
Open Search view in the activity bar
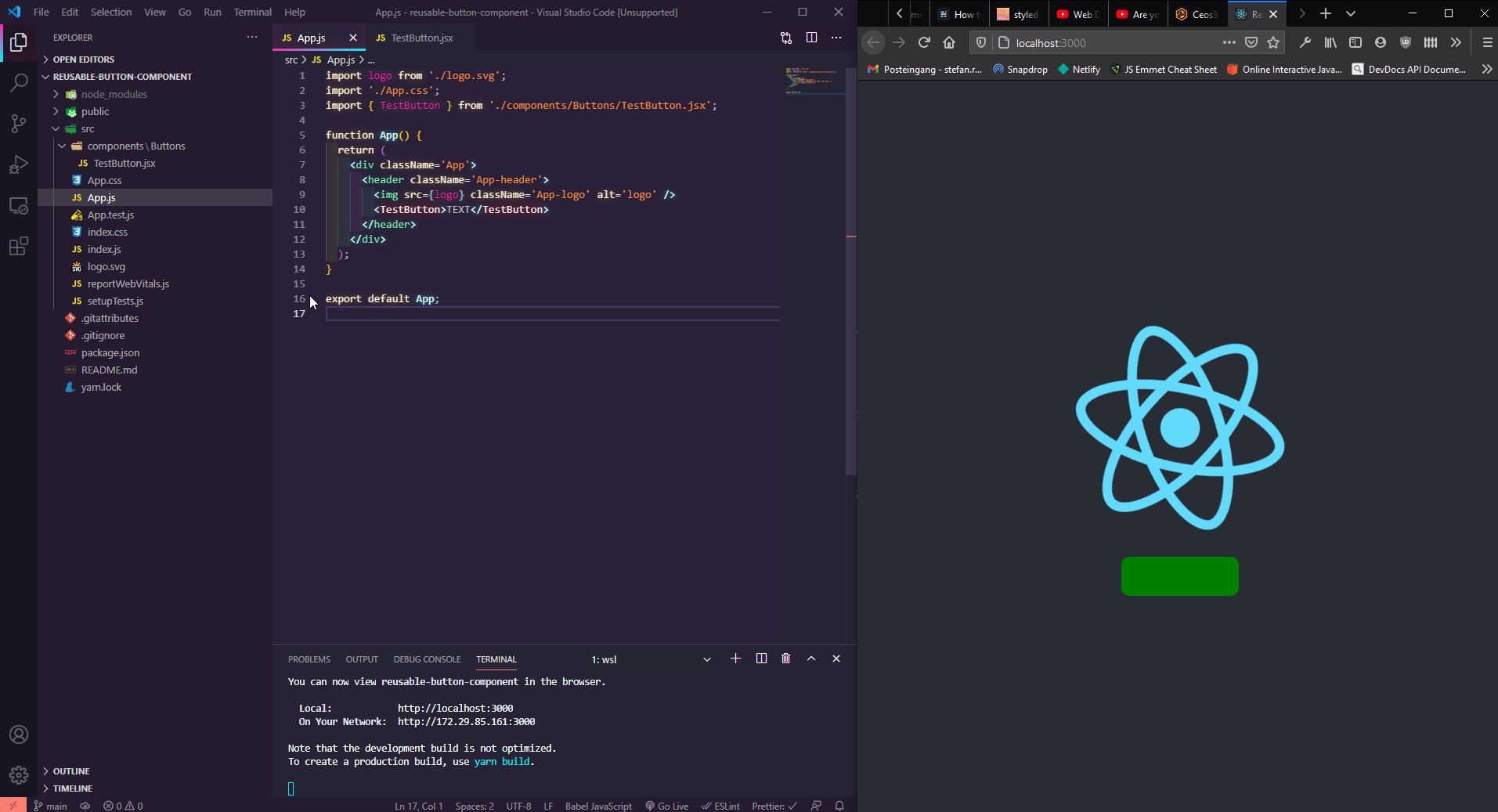[17, 82]
